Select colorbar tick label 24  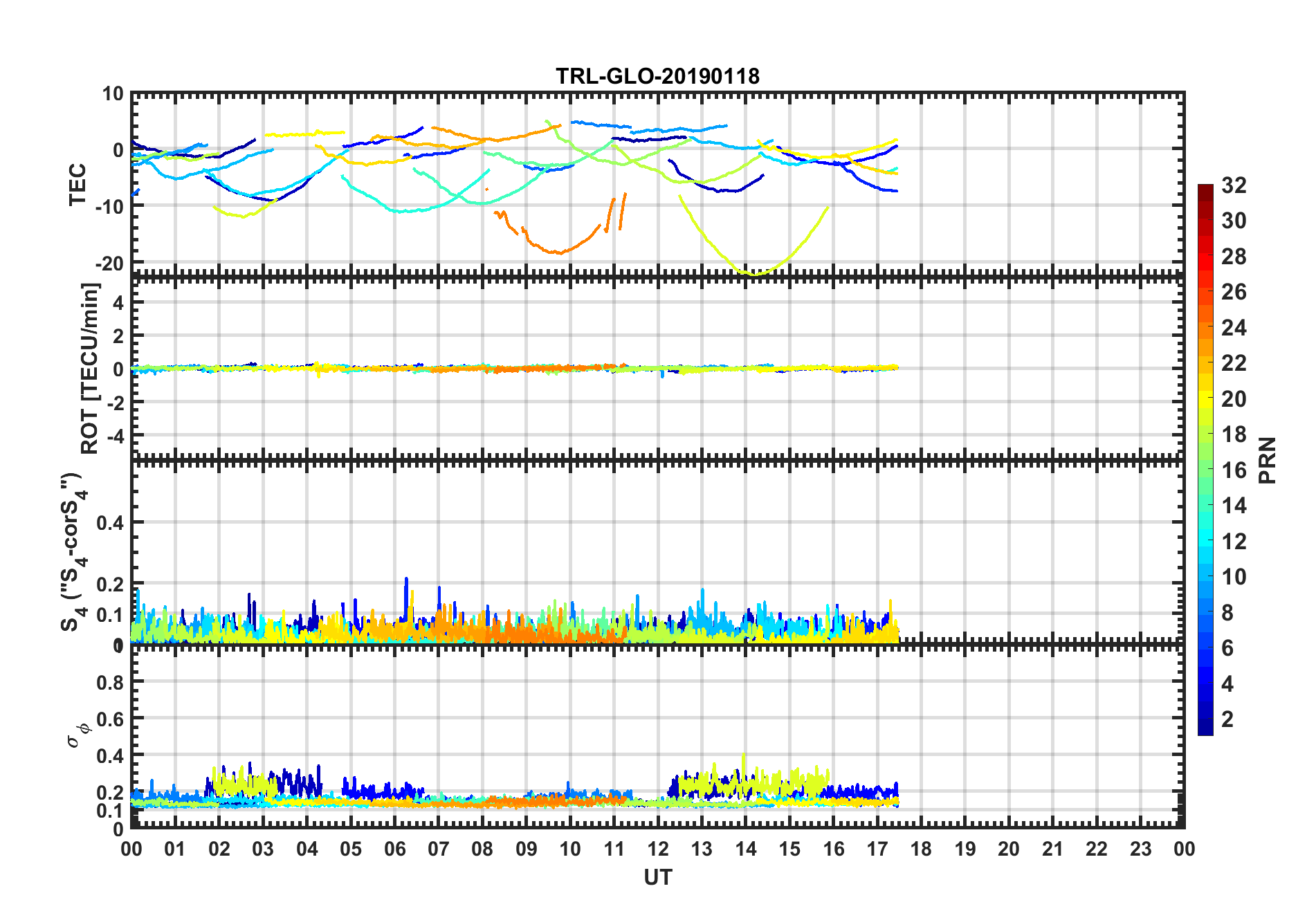click(1234, 327)
